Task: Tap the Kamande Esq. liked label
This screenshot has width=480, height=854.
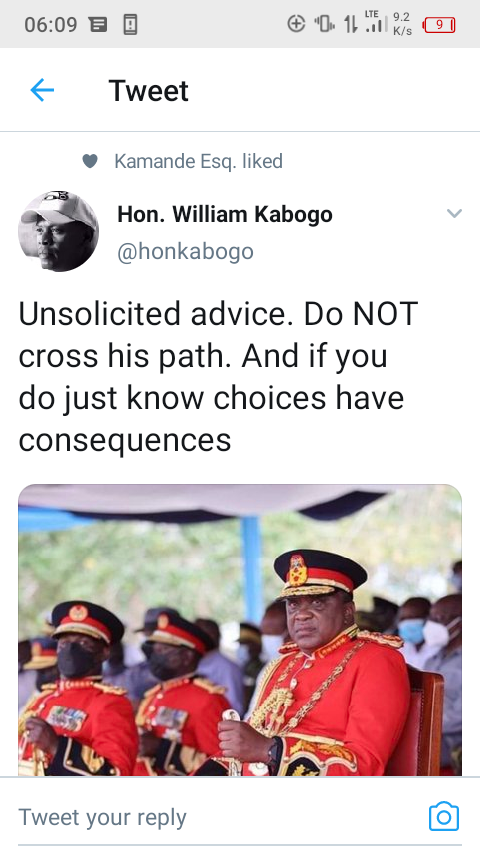Action: [x=198, y=161]
